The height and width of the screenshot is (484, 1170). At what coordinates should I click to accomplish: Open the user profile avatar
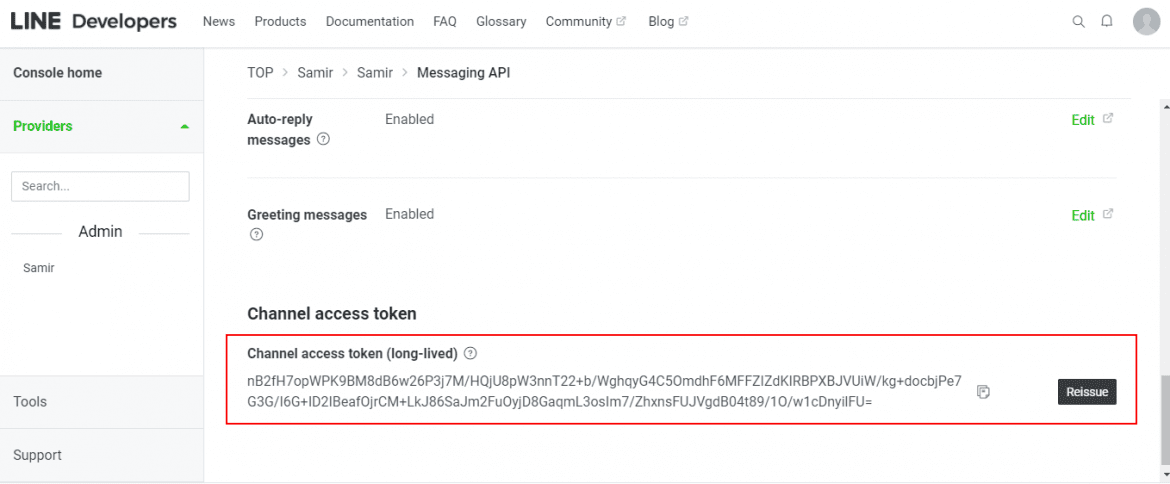[1146, 21]
